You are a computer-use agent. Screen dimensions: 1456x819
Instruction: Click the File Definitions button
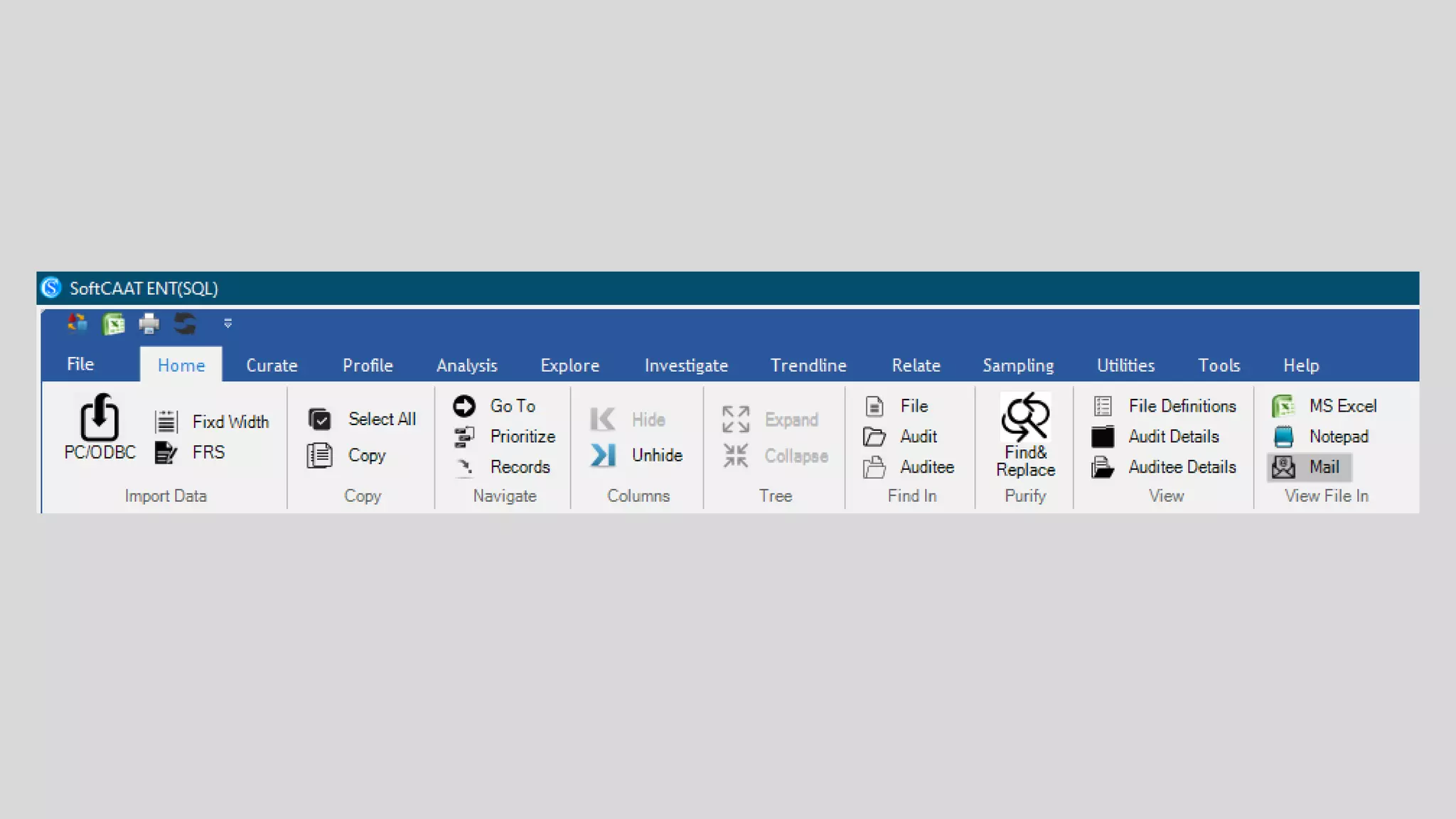1166,406
